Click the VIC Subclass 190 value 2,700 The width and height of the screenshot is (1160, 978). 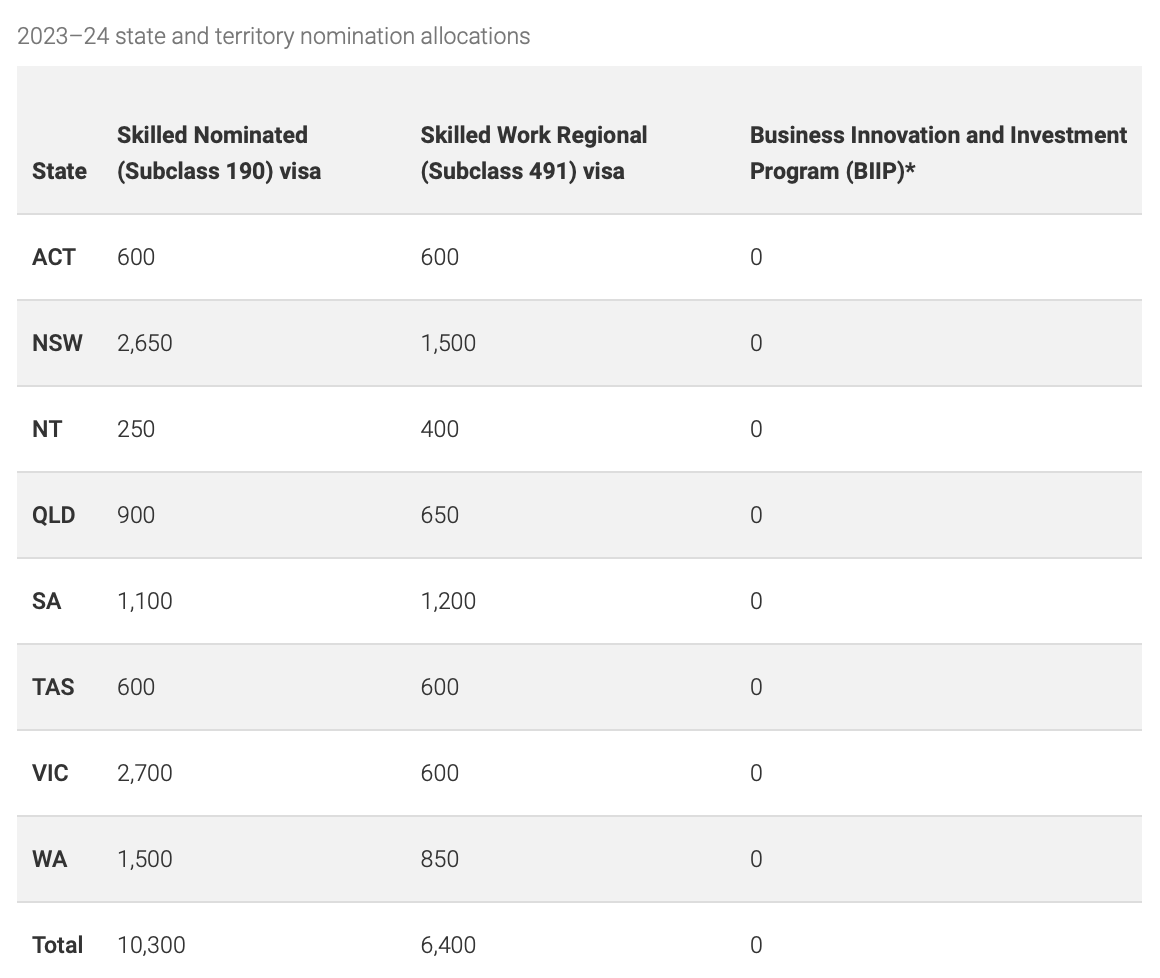click(145, 773)
